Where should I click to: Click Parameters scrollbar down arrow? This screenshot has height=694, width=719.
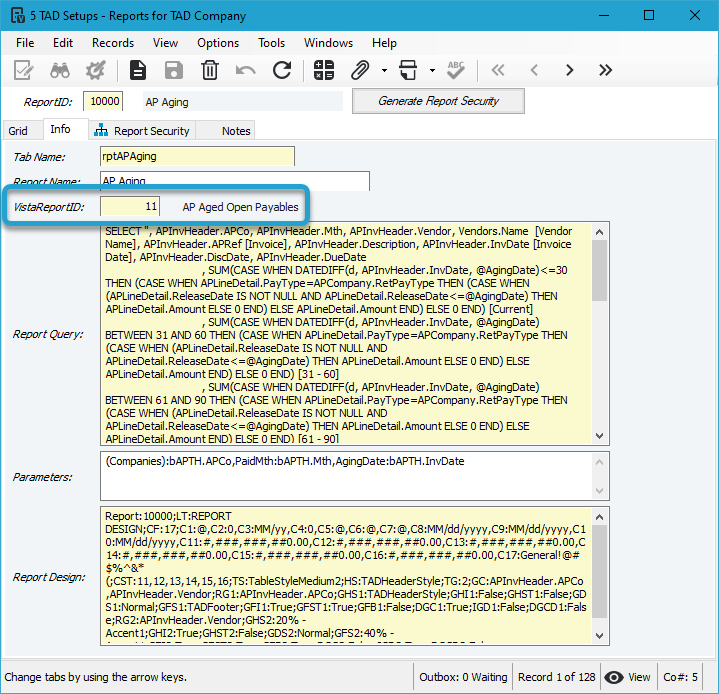[x=600, y=491]
